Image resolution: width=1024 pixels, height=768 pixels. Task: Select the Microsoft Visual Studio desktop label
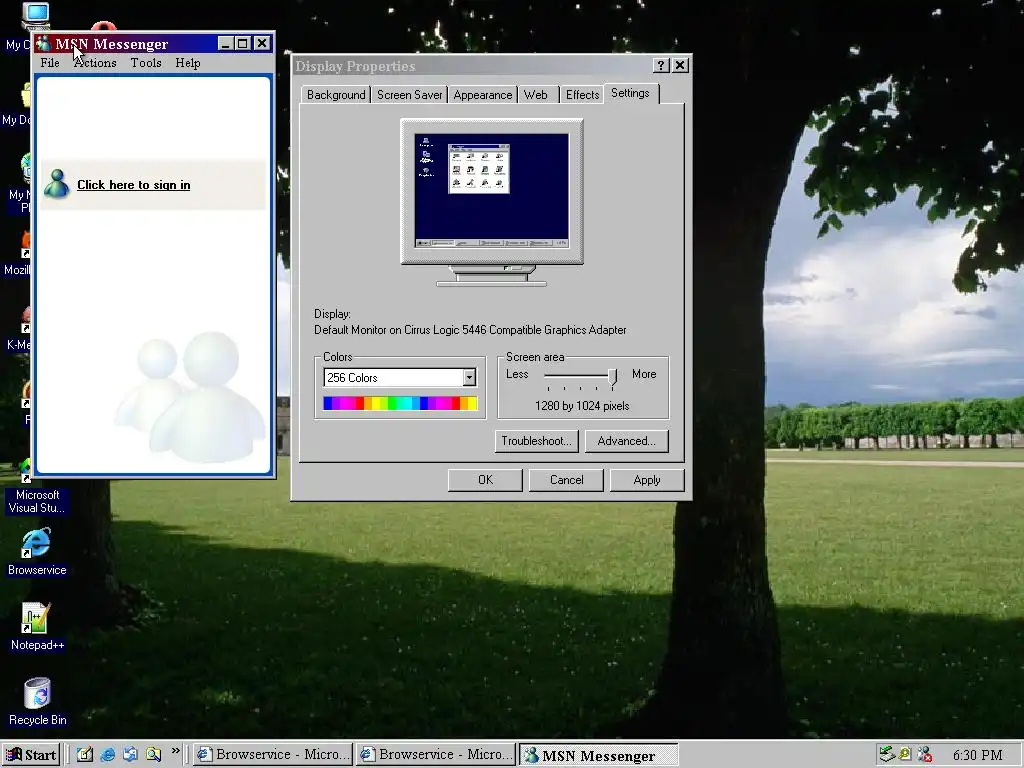click(37, 502)
